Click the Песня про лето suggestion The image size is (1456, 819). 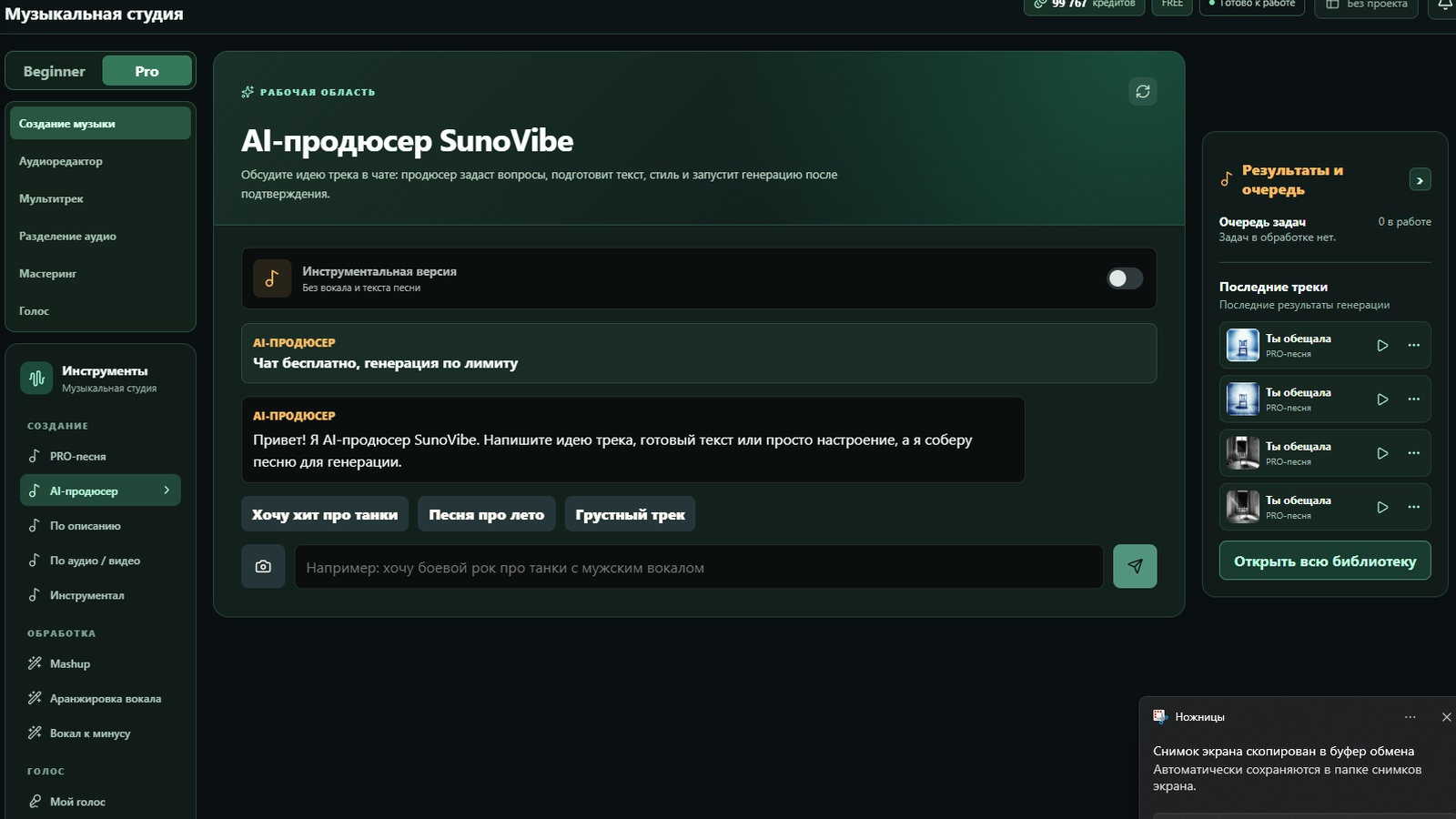(x=487, y=515)
